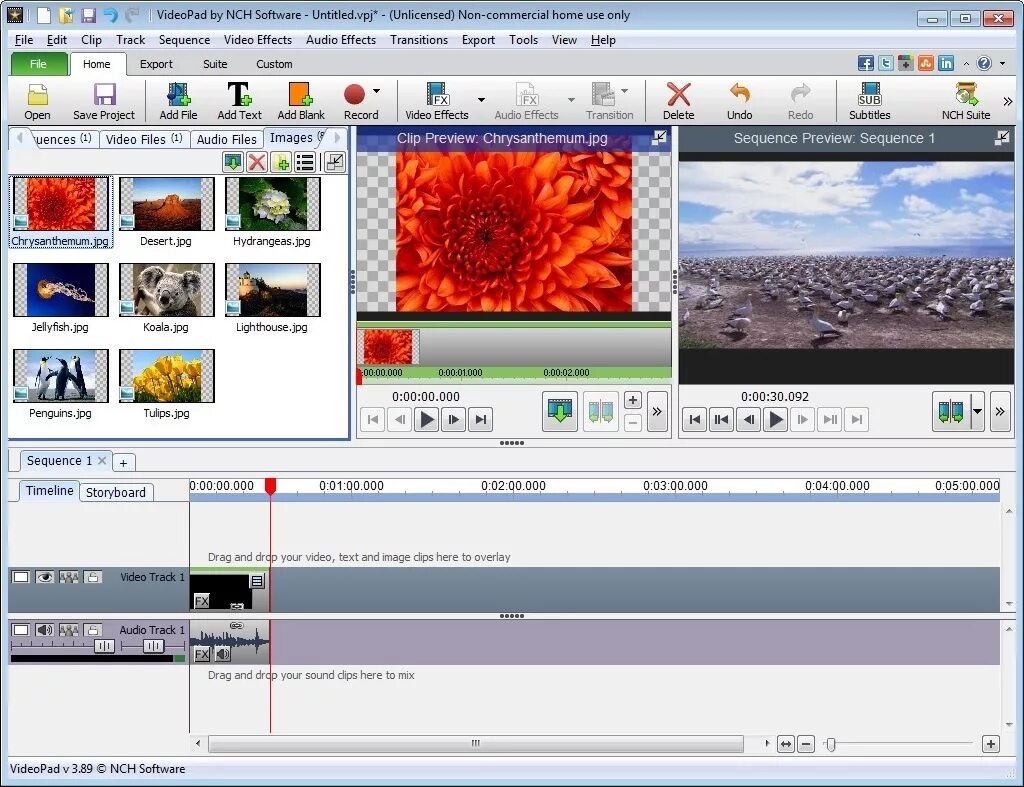
Task: Expand more options in Clip Preview controls
Action: 657,411
